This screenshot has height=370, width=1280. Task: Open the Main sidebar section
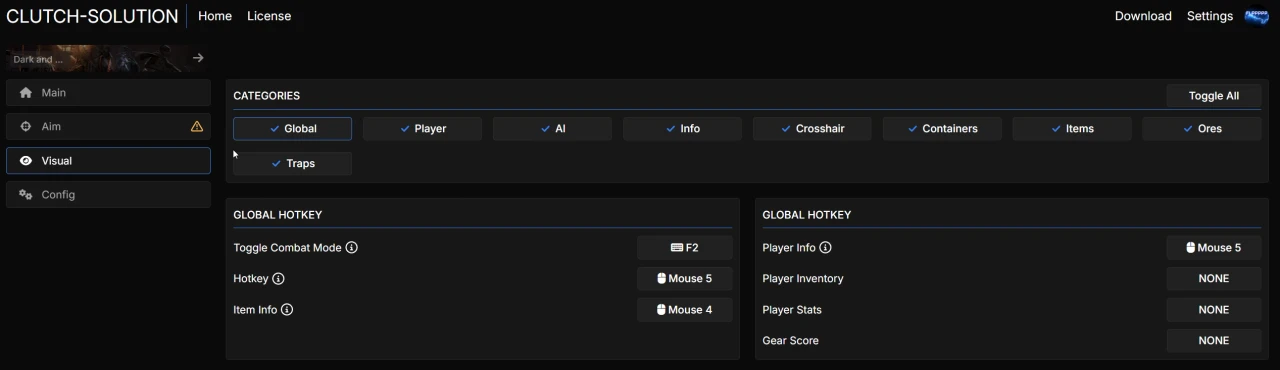(108, 93)
